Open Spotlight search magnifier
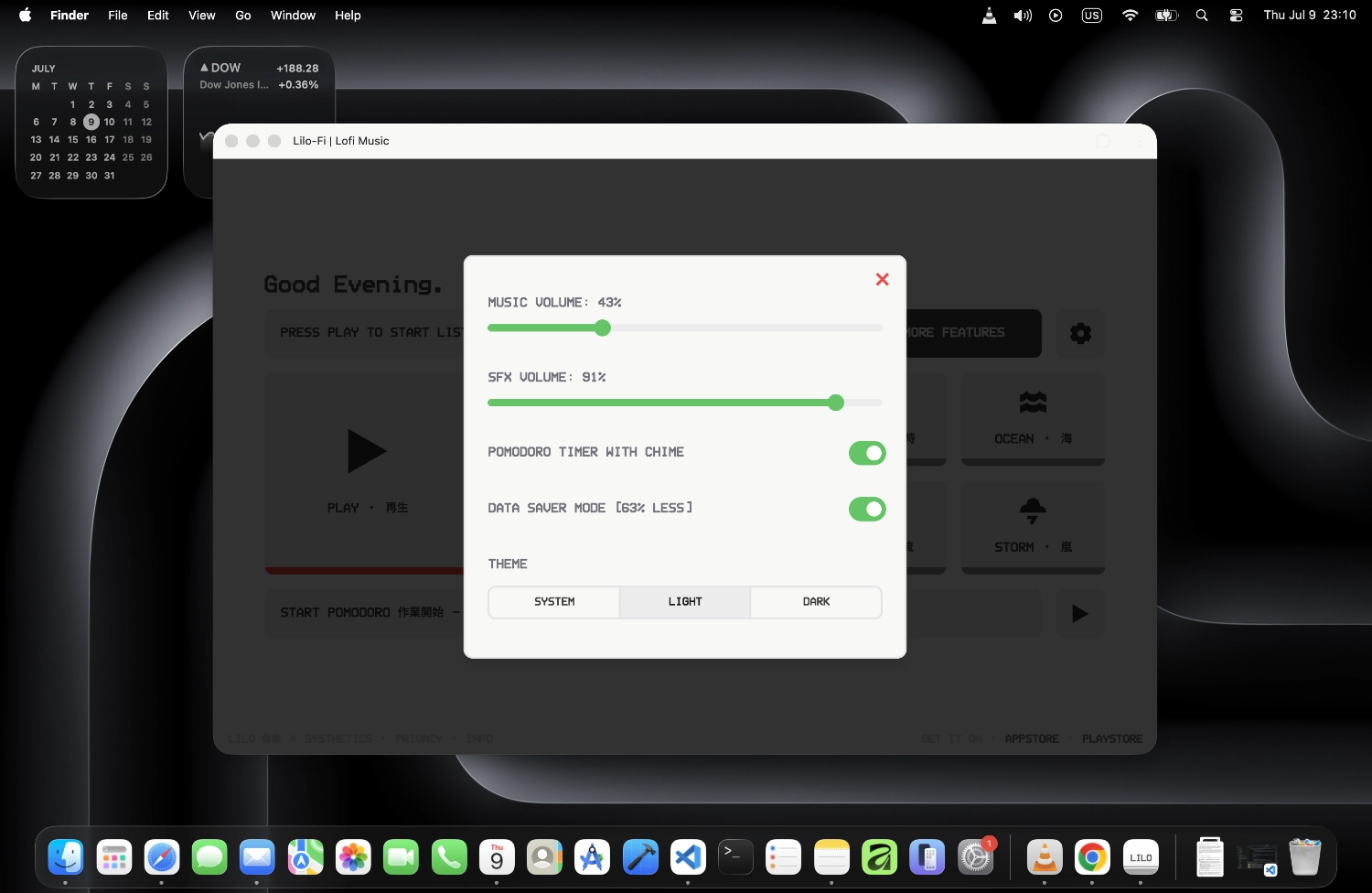Image resolution: width=1372 pixels, height=893 pixels. [x=1202, y=15]
